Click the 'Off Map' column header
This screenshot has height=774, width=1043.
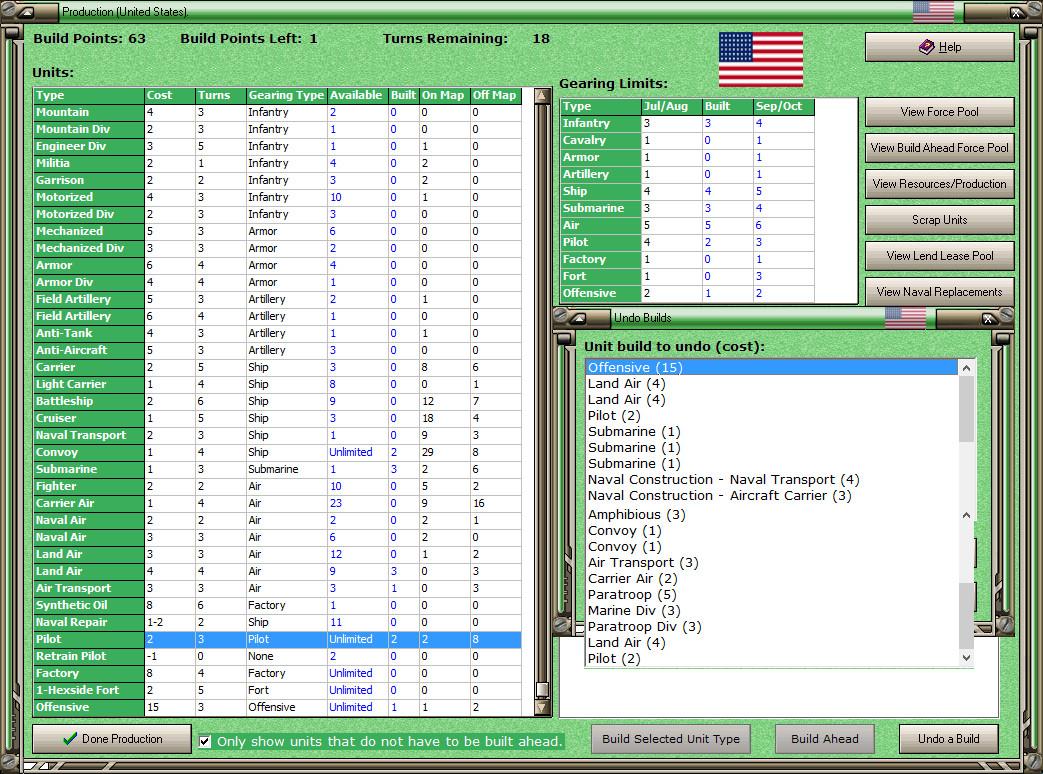point(496,95)
